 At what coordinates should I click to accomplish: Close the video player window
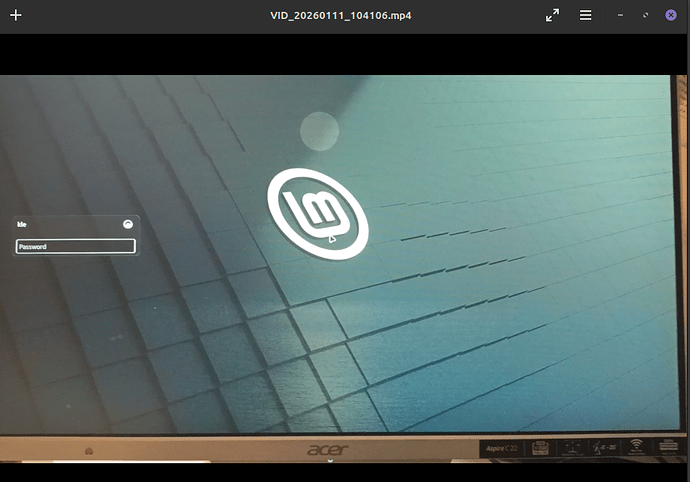pos(671,15)
